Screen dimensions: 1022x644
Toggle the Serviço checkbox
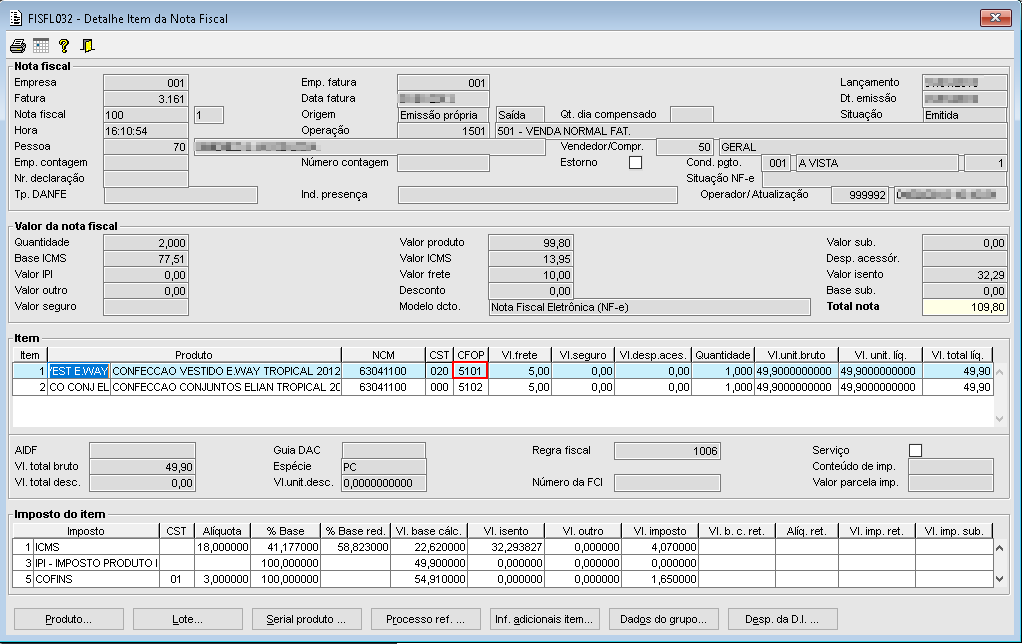point(915,450)
